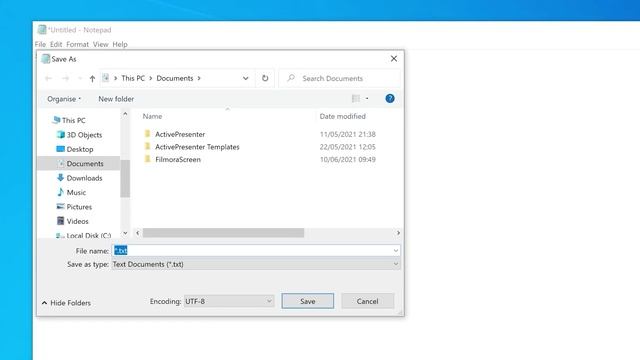Click the Save button
The height and width of the screenshot is (360, 640).
click(307, 301)
